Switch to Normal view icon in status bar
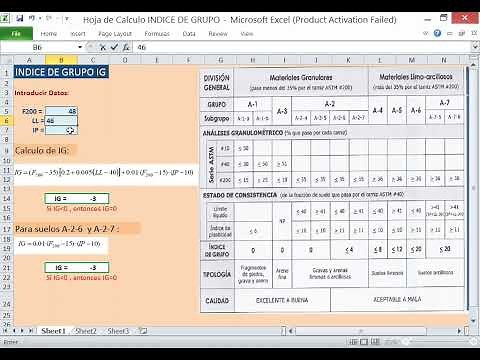 point(354,342)
